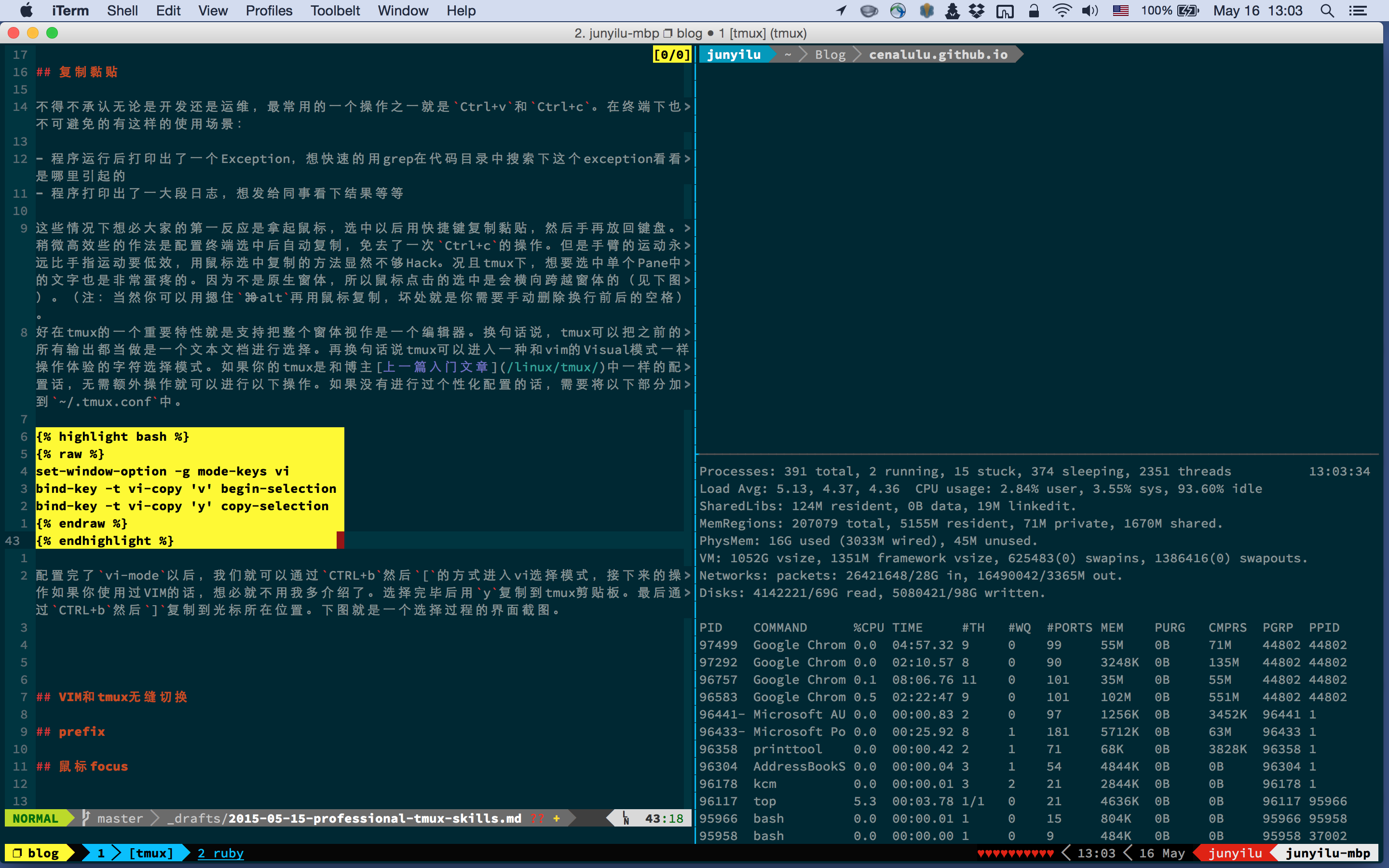Open the Wi-Fi status menu
This screenshot has width=1389, height=868.
pyautogui.click(x=1062, y=10)
